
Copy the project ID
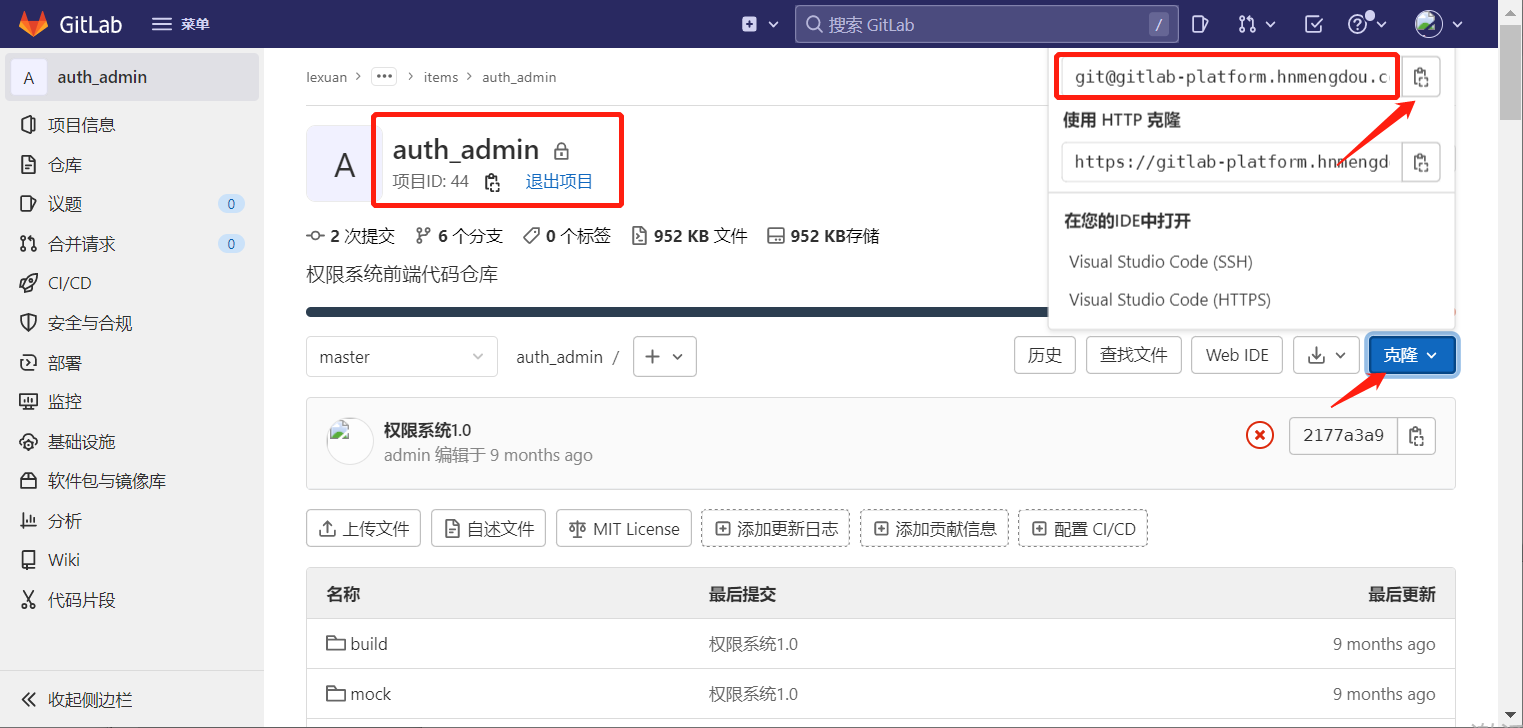[x=492, y=182]
